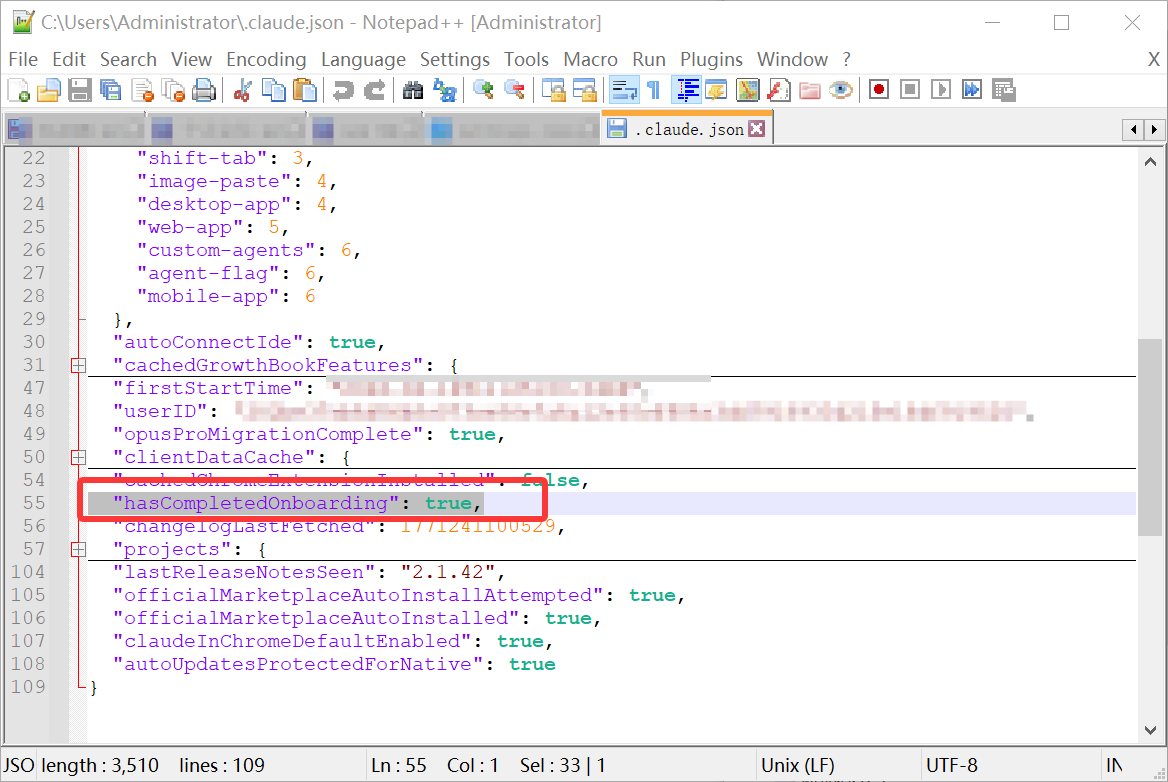Expand the cachedGrowthBookFeatures fold on line 31

77,366
